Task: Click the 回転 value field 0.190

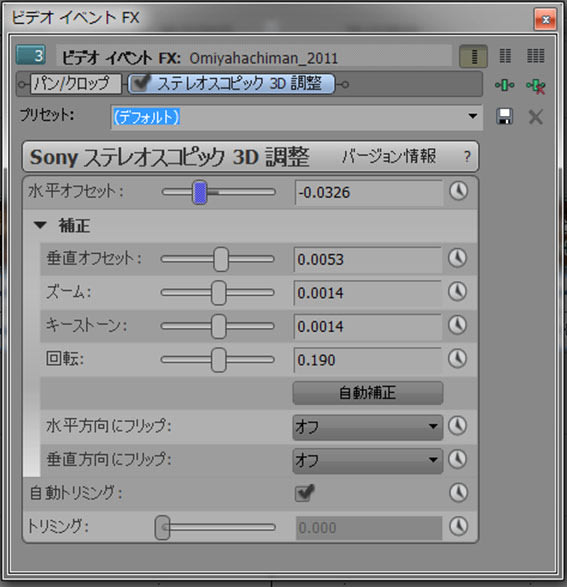Action: coord(368,360)
